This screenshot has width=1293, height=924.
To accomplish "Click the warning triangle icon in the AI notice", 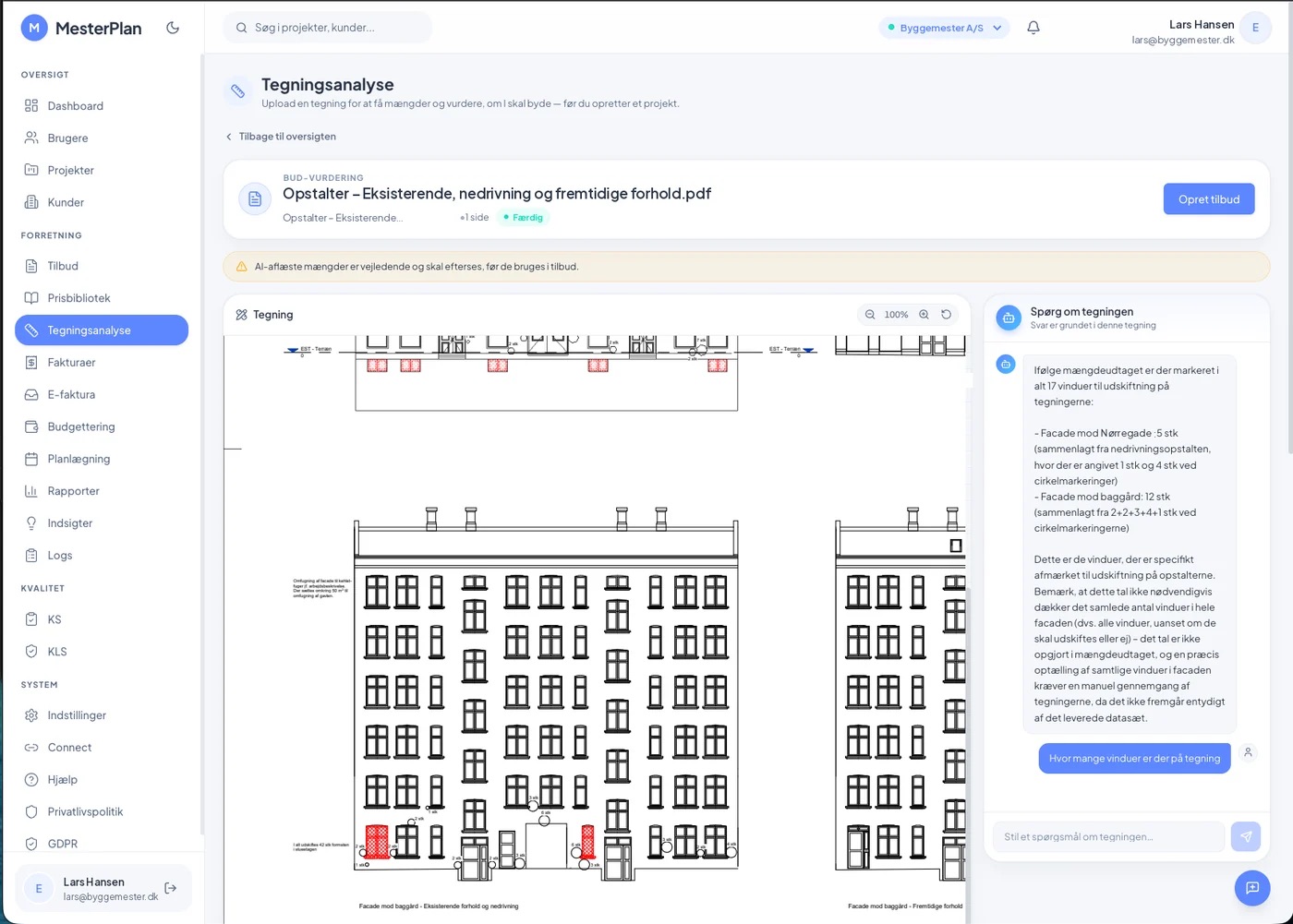I will click(242, 267).
